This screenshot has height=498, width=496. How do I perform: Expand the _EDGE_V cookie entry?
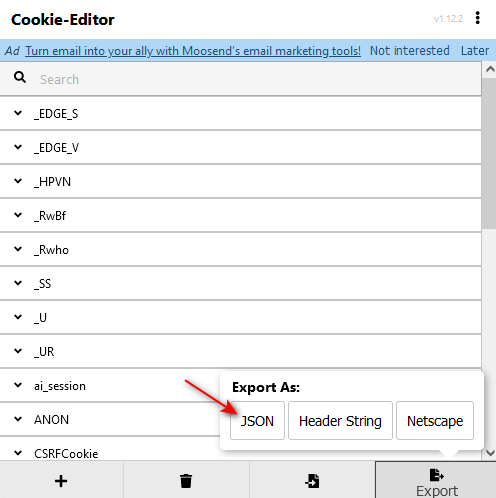click(x=240, y=147)
